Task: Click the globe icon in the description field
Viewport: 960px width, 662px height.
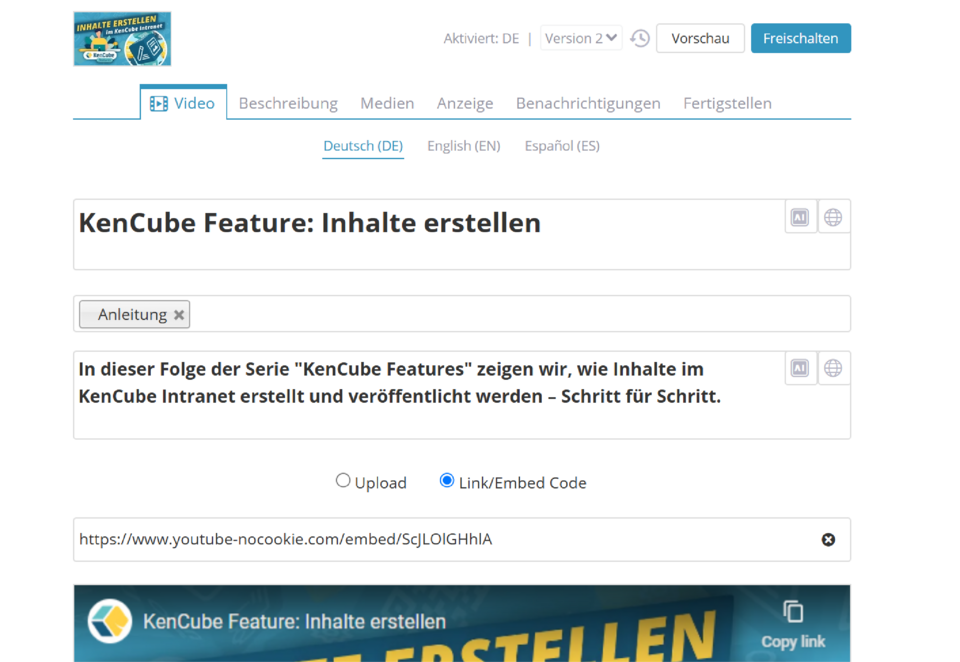Action: 833,368
